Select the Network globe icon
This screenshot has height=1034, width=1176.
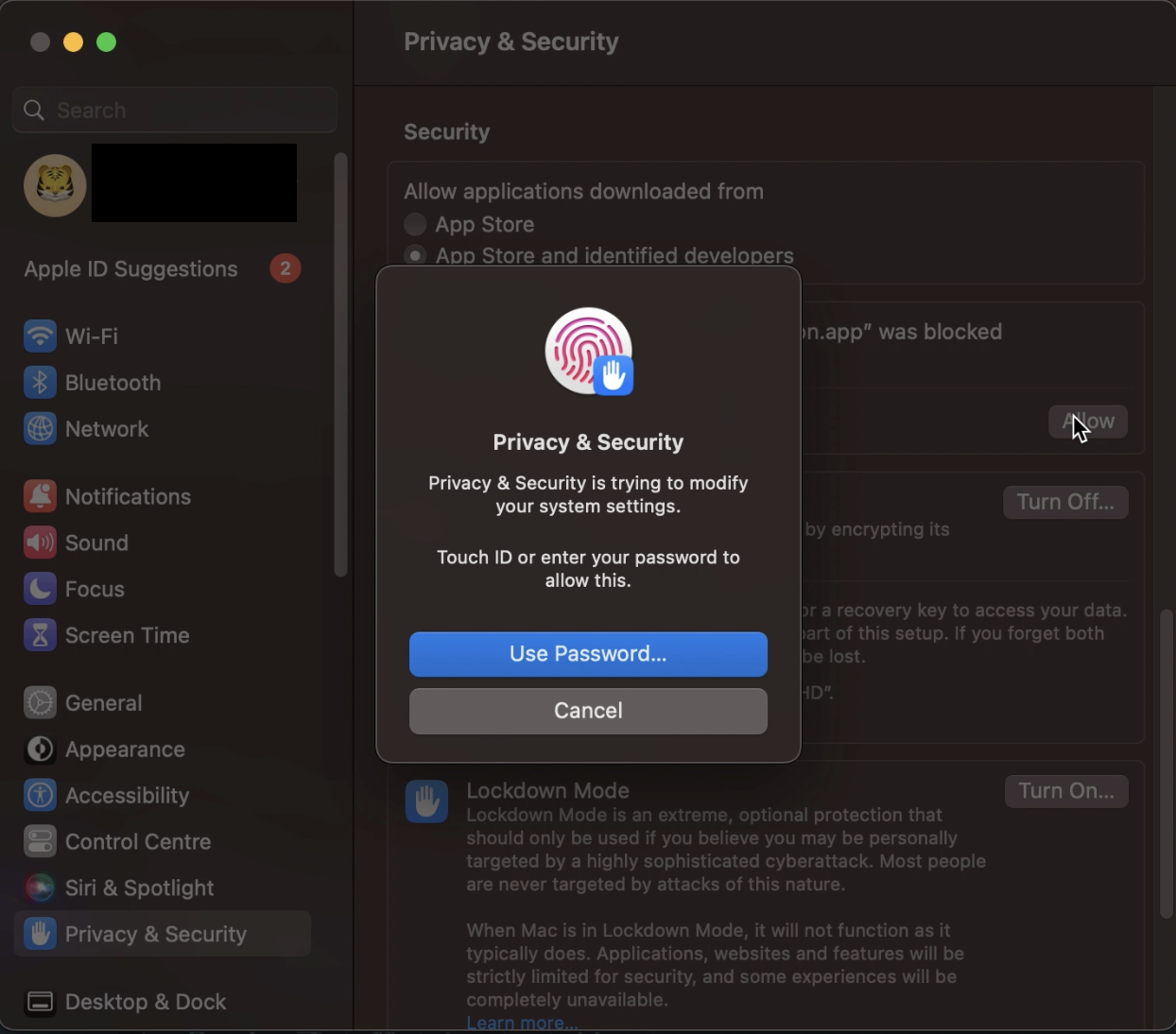point(40,428)
